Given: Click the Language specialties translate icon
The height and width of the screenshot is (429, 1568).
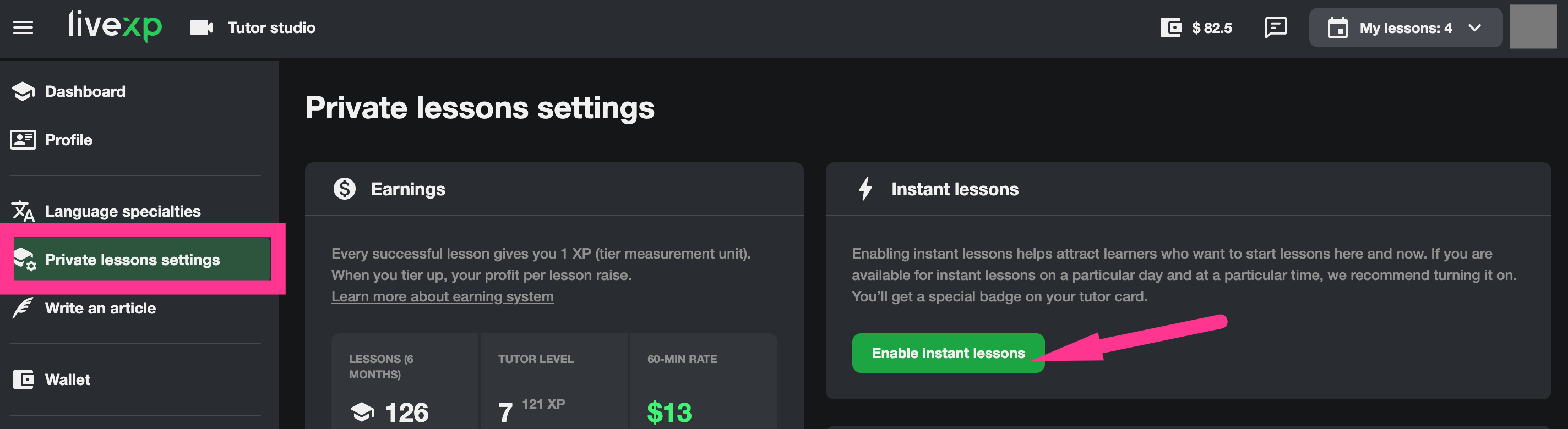Looking at the screenshot, I should (23, 211).
